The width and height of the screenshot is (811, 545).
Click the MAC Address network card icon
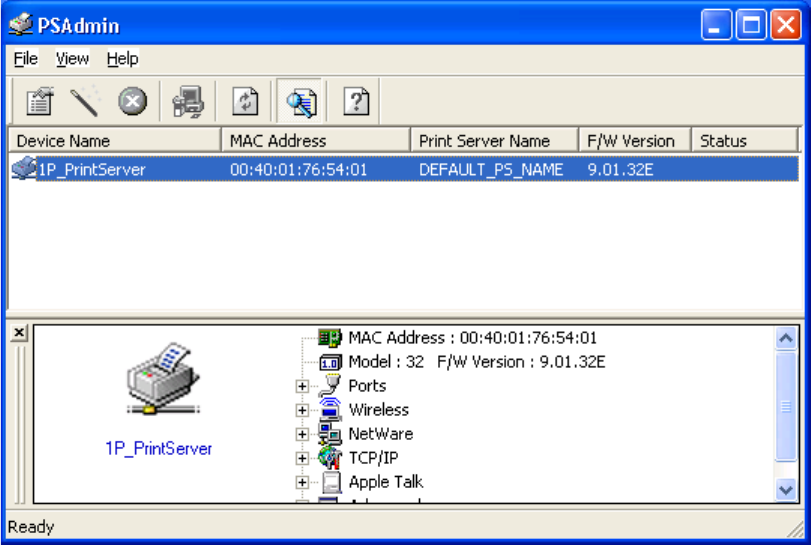click(329, 338)
